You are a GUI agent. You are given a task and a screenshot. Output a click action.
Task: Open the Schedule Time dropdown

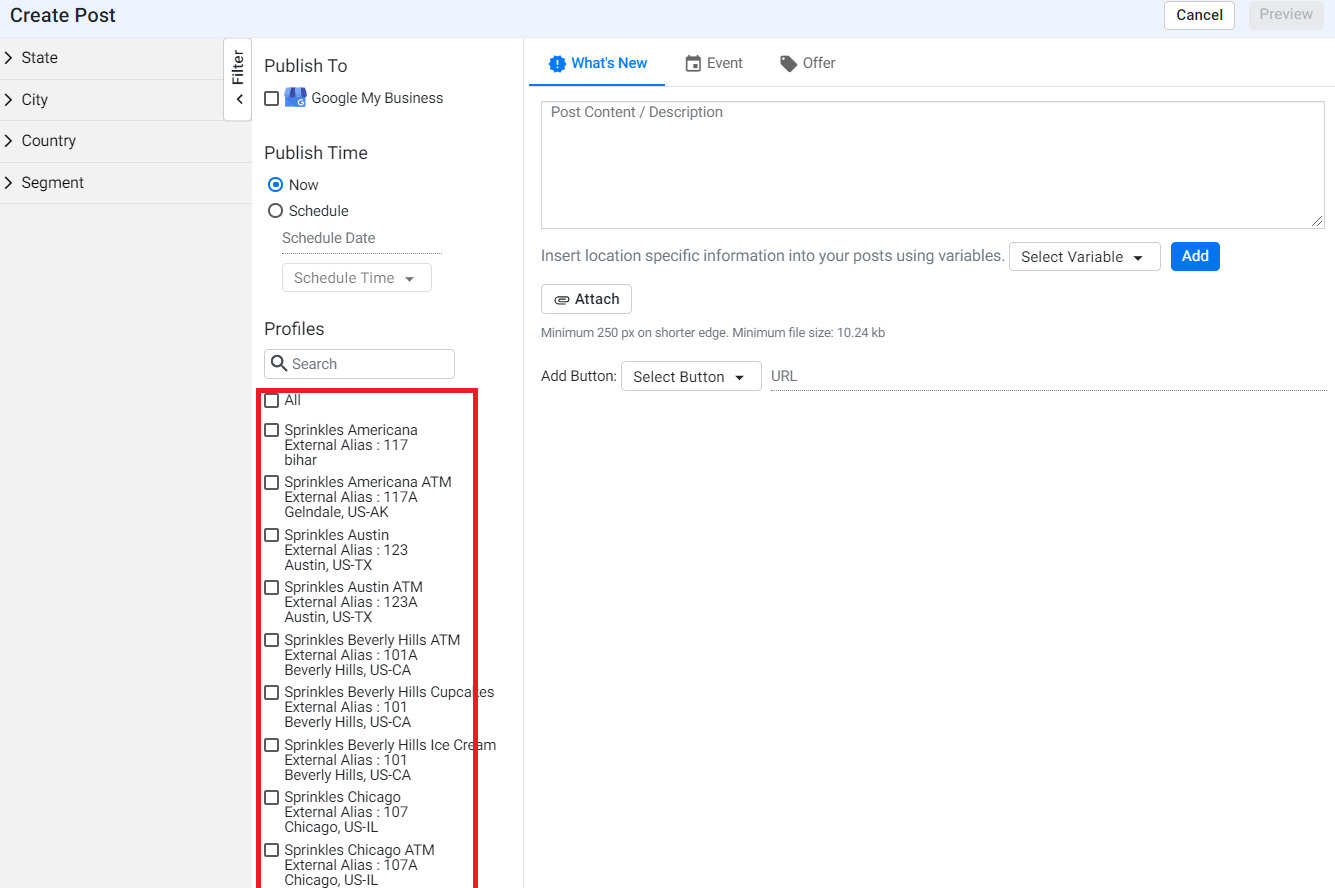356,278
